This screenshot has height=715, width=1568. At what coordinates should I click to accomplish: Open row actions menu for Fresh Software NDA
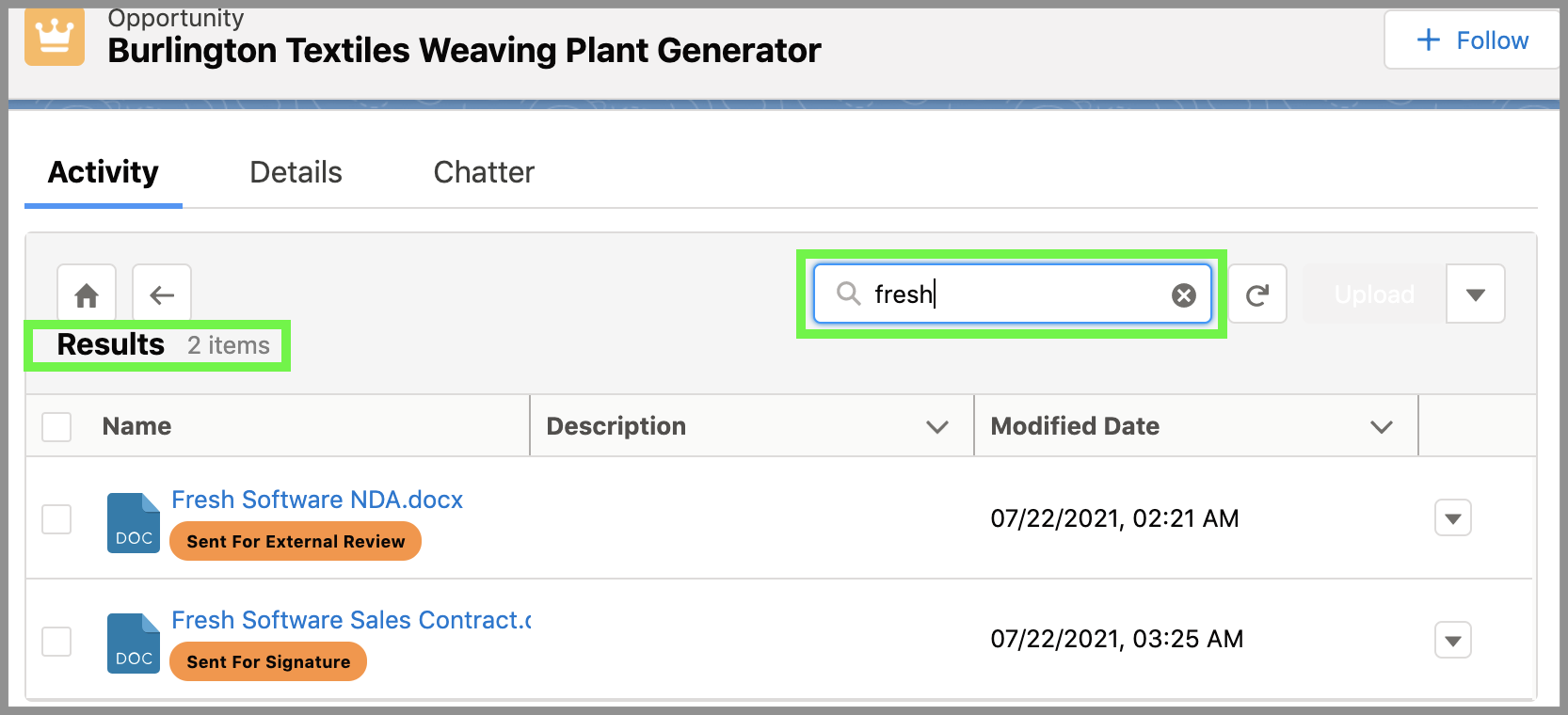[1452, 518]
